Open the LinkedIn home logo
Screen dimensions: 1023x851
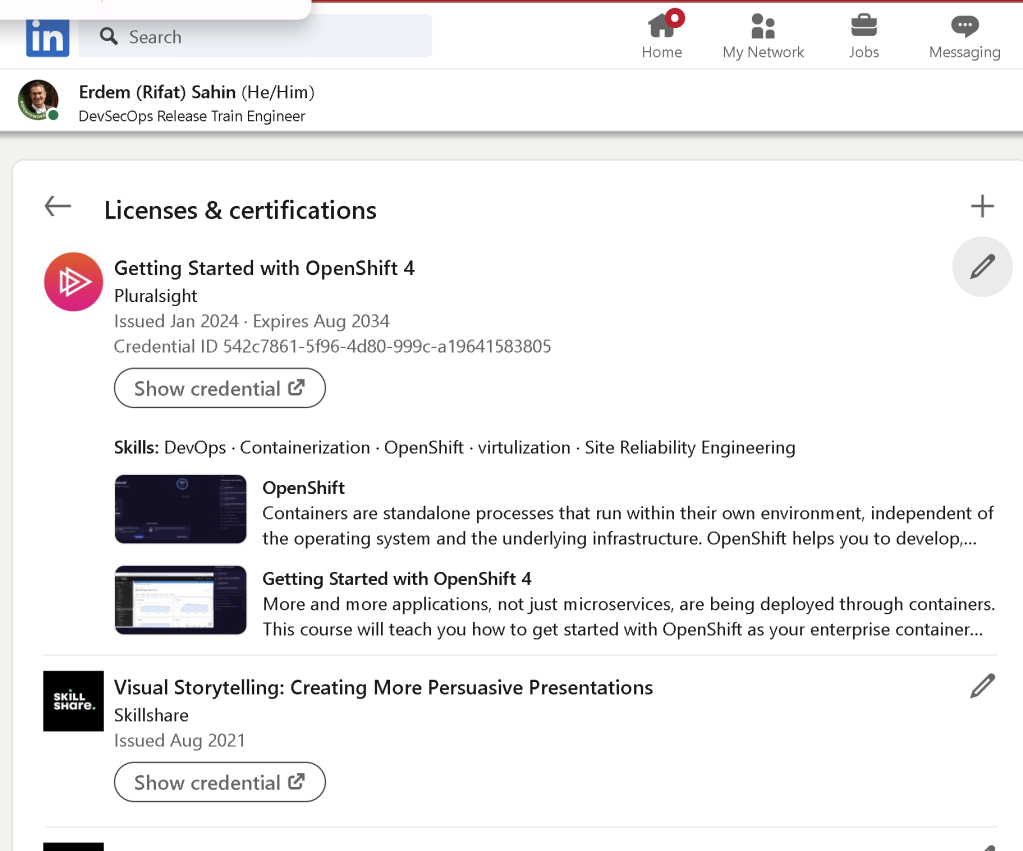coord(48,37)
